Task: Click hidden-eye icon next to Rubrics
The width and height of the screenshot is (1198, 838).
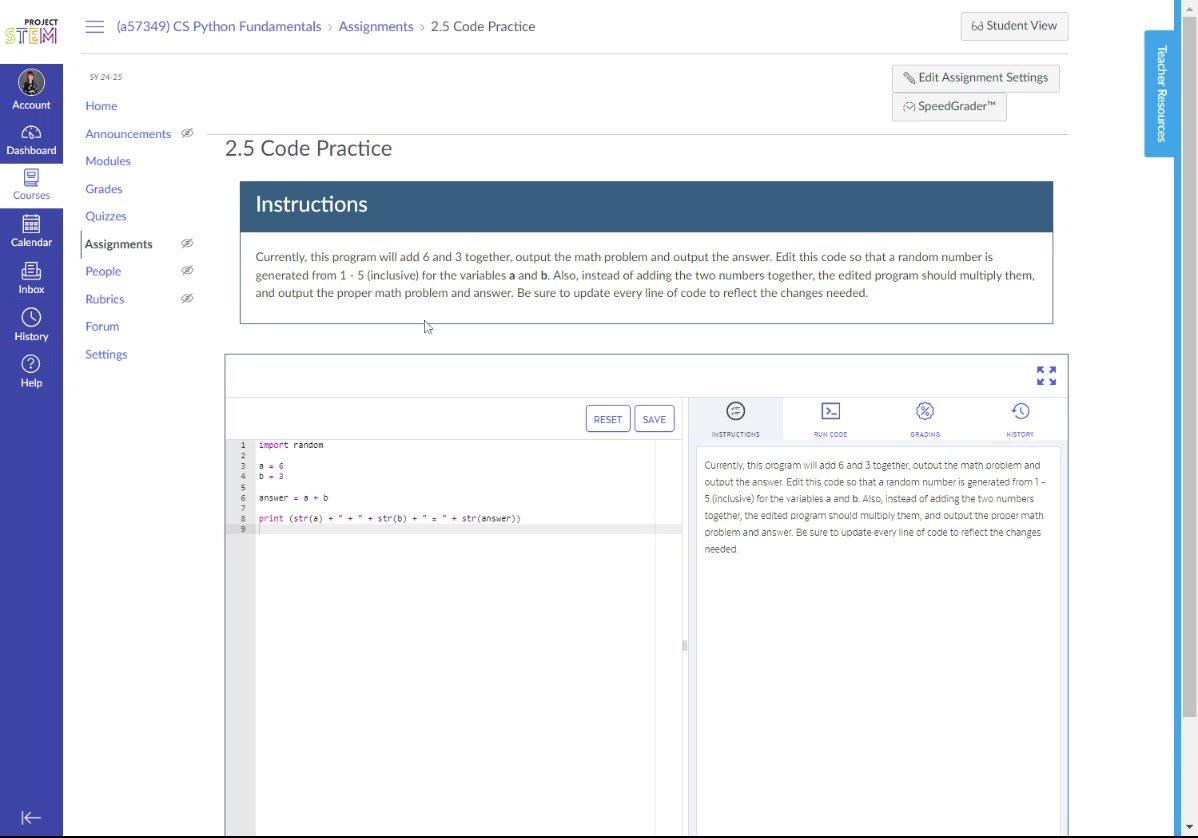Action: pyautogui.click(x=187, y=298)
